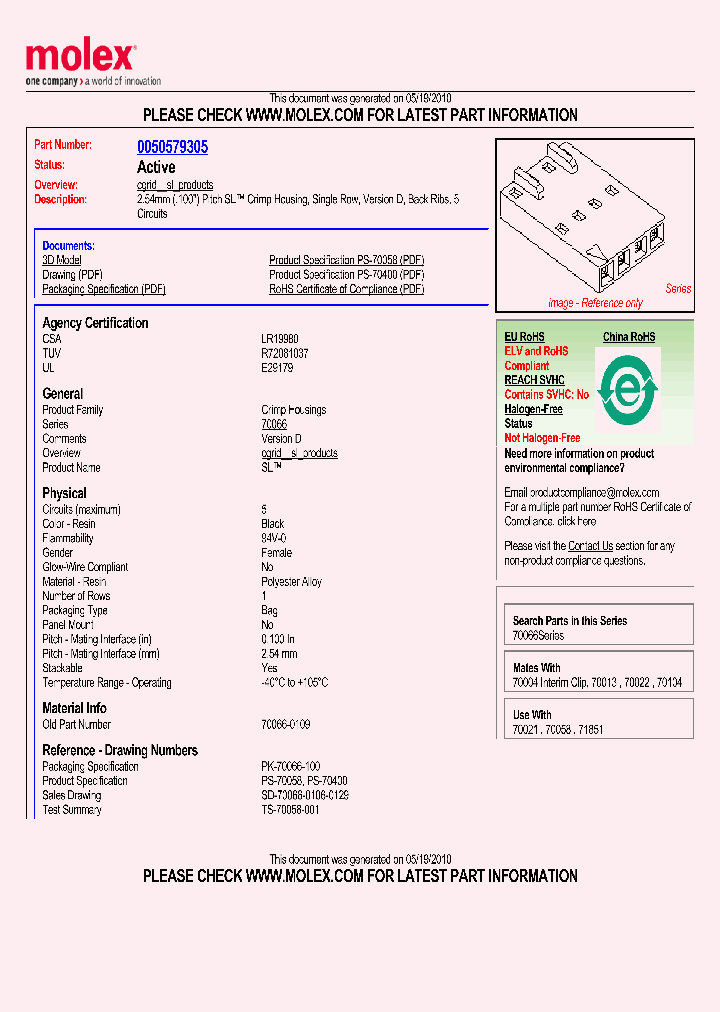This screenshot has width=720, height=1012.
Task: Click the 70066Series search parts link
Action: pos(538,636)
